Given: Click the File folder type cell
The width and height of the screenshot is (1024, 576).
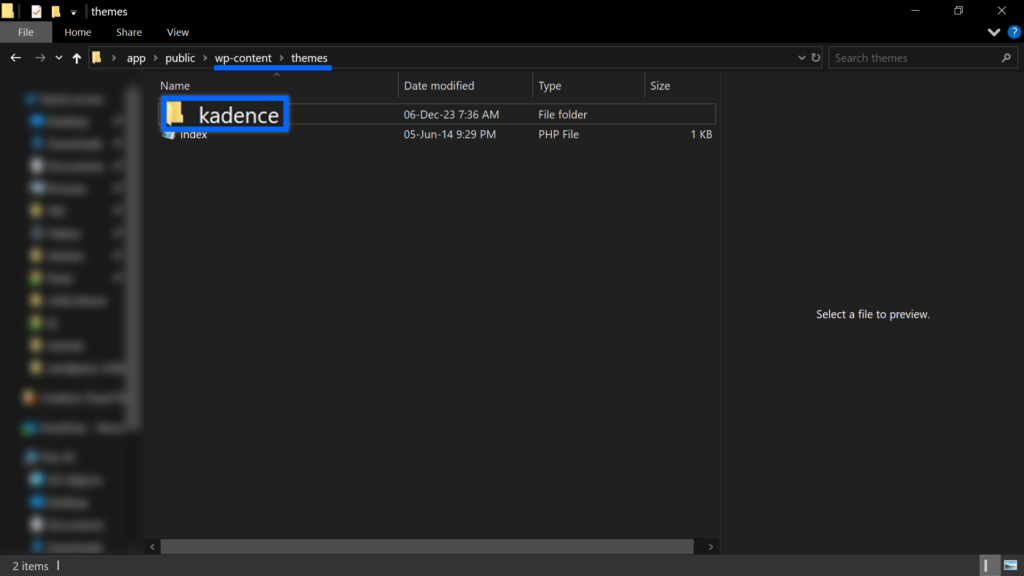Looking at the screenshot, I should 562,114.
